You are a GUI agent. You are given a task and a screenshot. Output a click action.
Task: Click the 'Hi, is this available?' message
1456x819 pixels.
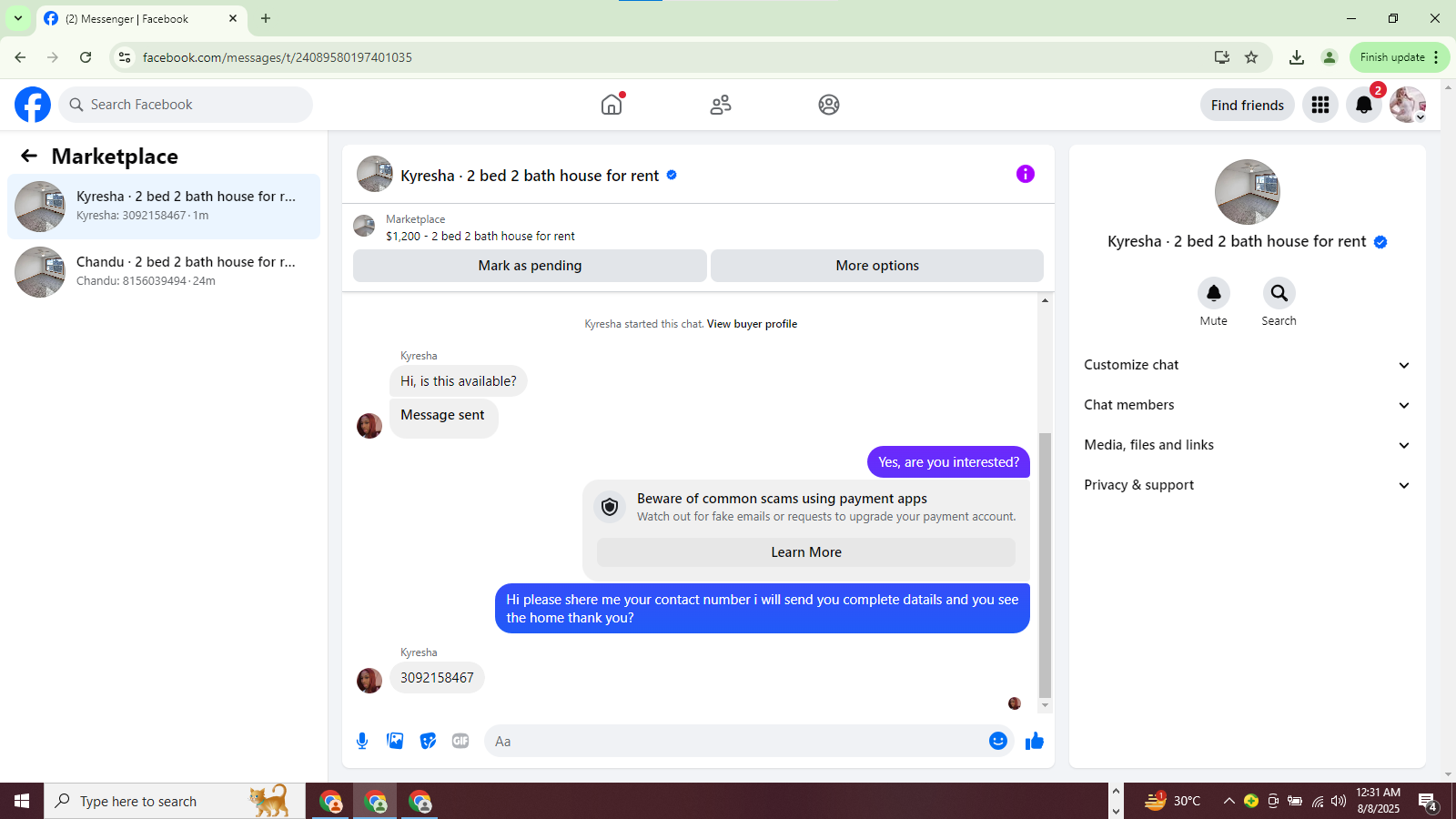(x=459, y=381)
